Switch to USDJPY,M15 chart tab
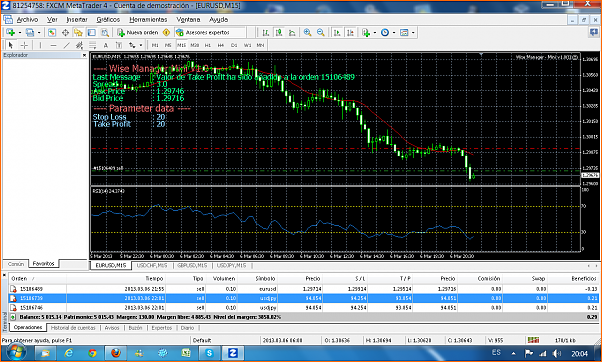The image size is (602, 362). coord(232,266)
